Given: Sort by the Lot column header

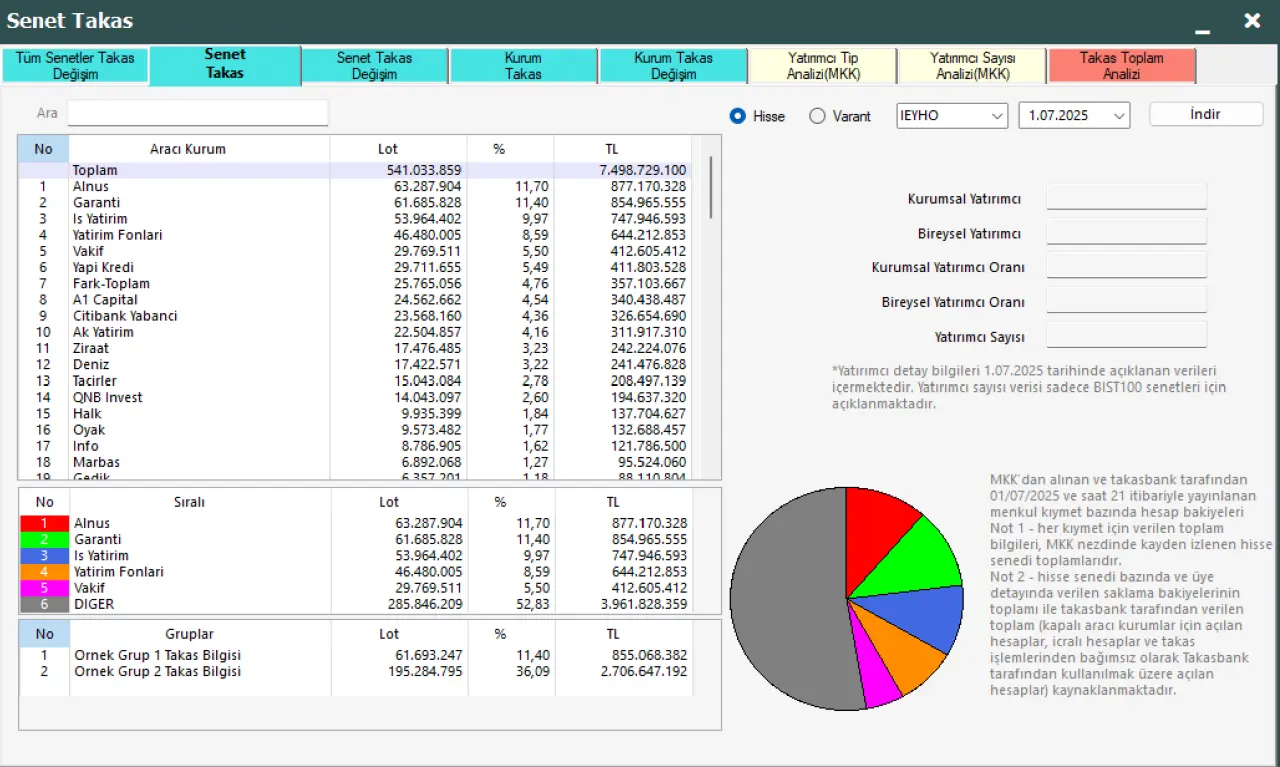Looking at the screenshot, I should [x=387, y=149].
